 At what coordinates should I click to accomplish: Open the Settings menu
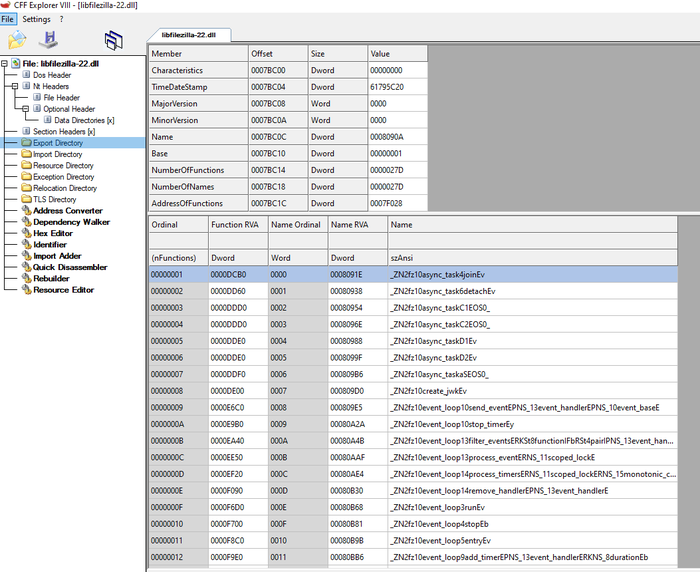pyautogui.click(x=36, y=19)
